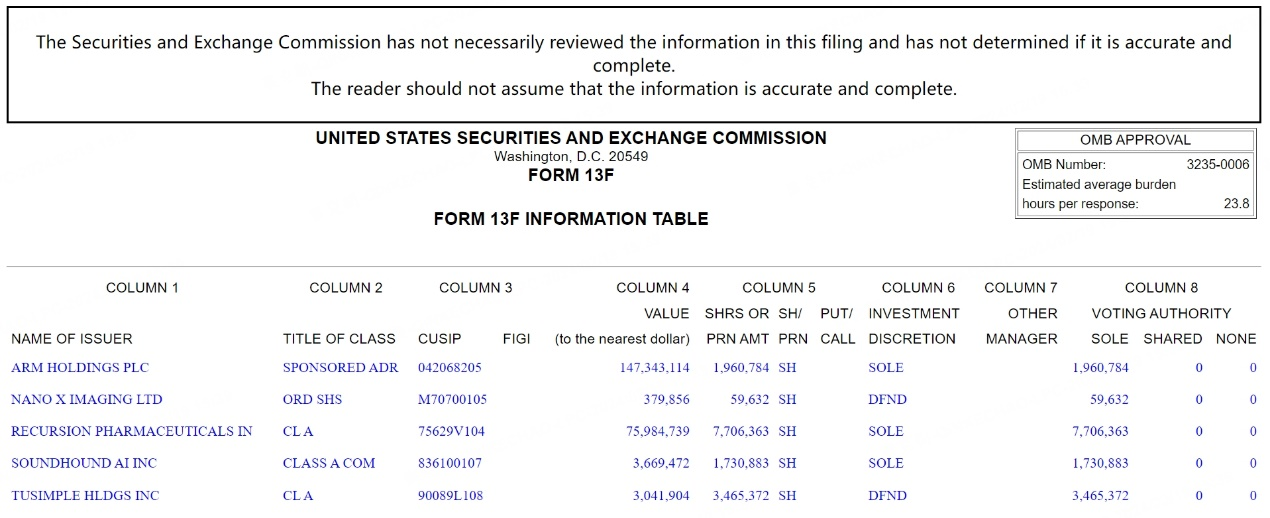Click the ORD SHS class cell

(x=312, y=399)
